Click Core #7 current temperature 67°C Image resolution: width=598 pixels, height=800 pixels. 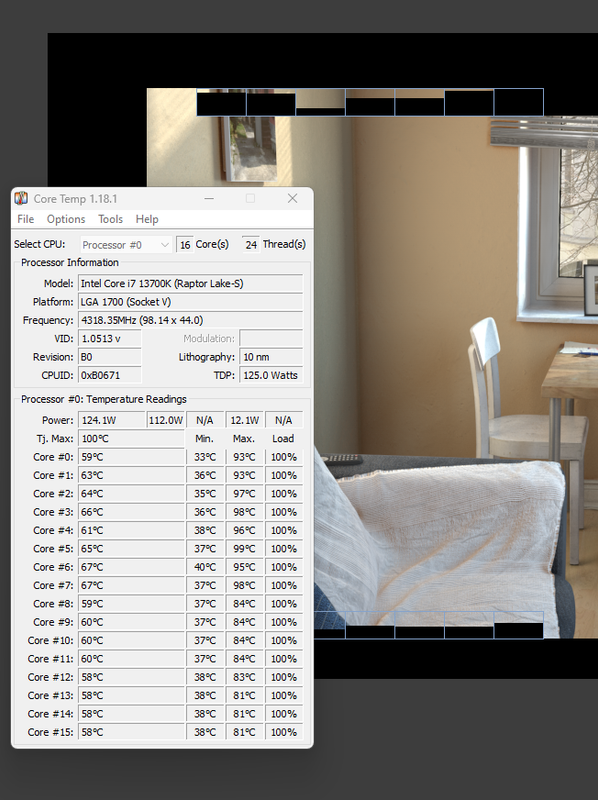[131, 586]
